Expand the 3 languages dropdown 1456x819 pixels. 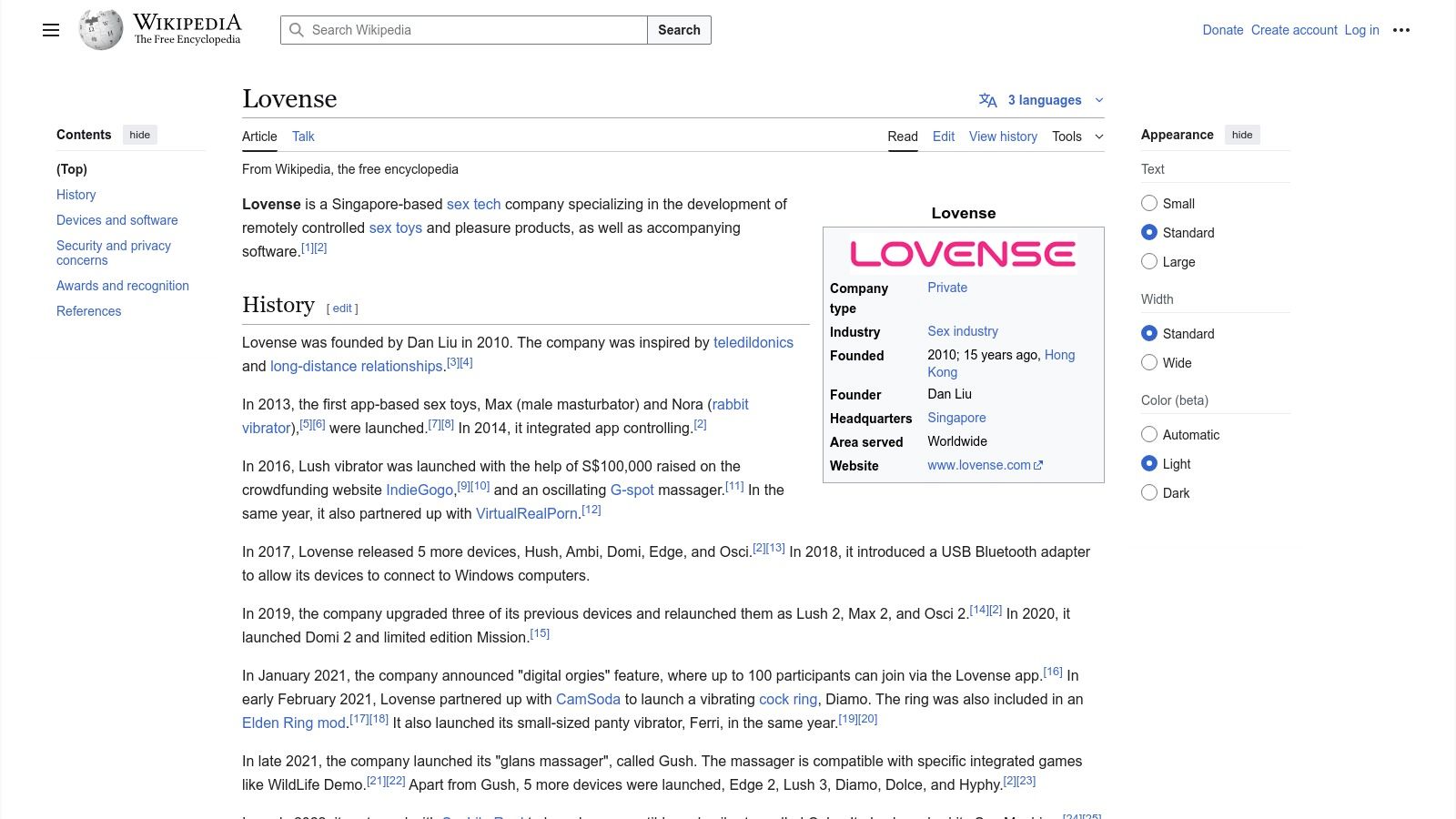(x=1042, y=100)
